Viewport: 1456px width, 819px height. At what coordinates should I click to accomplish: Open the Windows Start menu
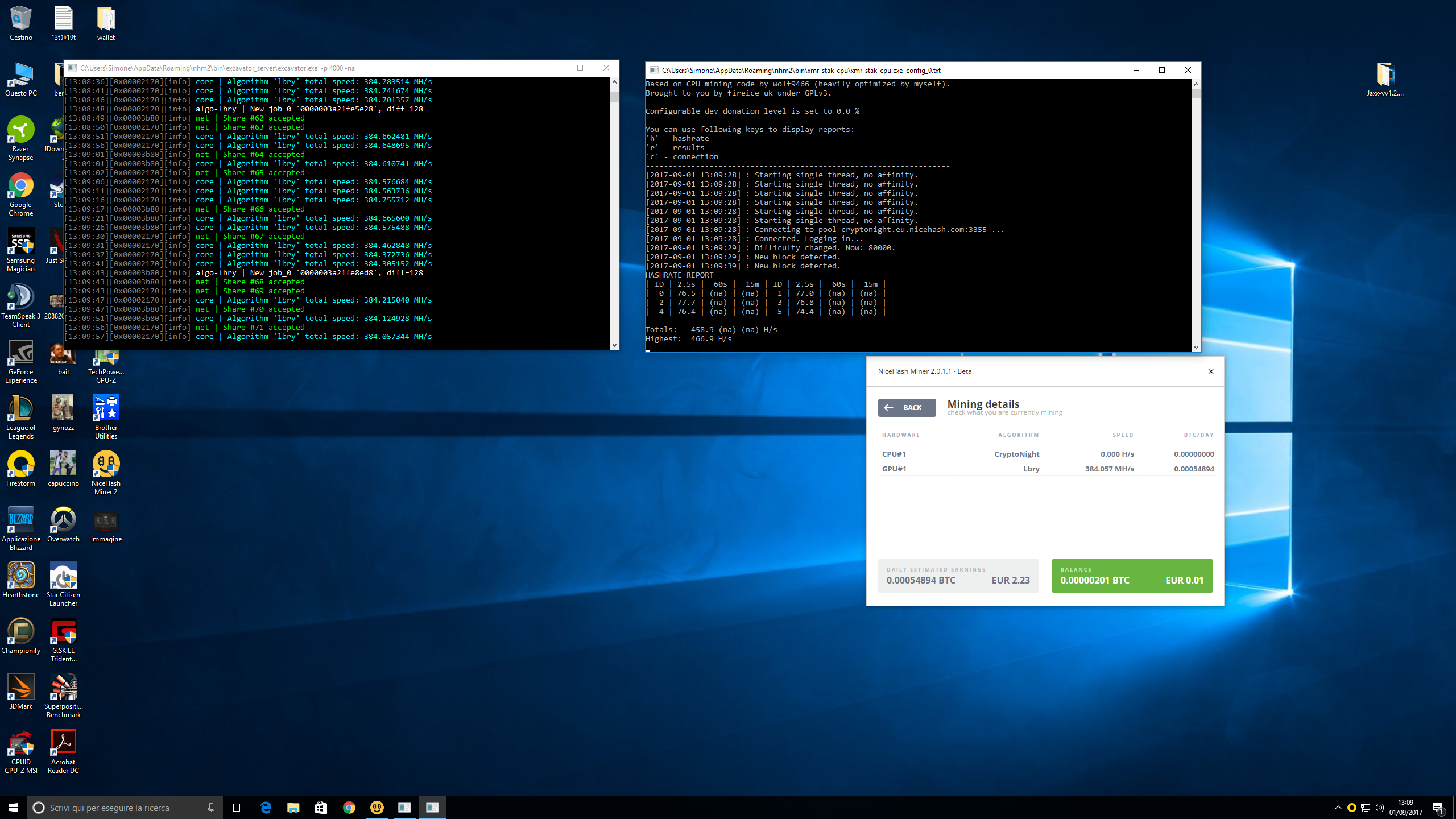tap(12, 807)
